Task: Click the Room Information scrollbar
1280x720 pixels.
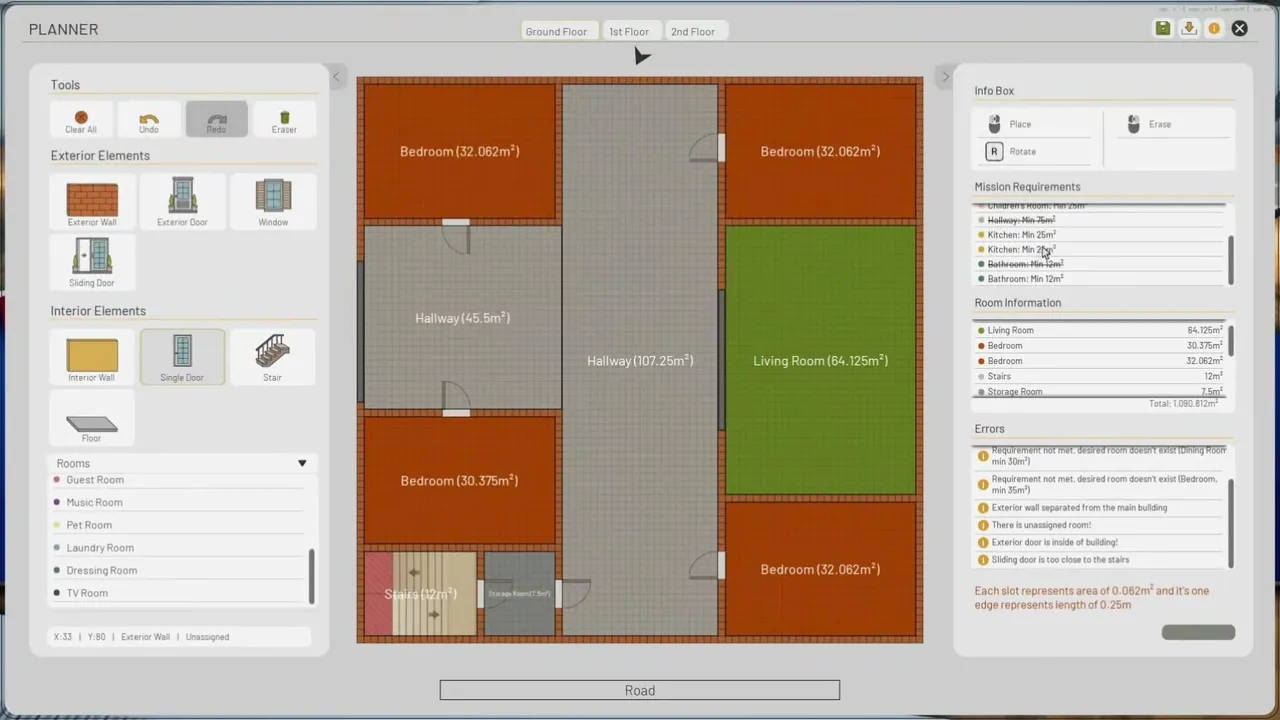Action: click(1230, 340)
